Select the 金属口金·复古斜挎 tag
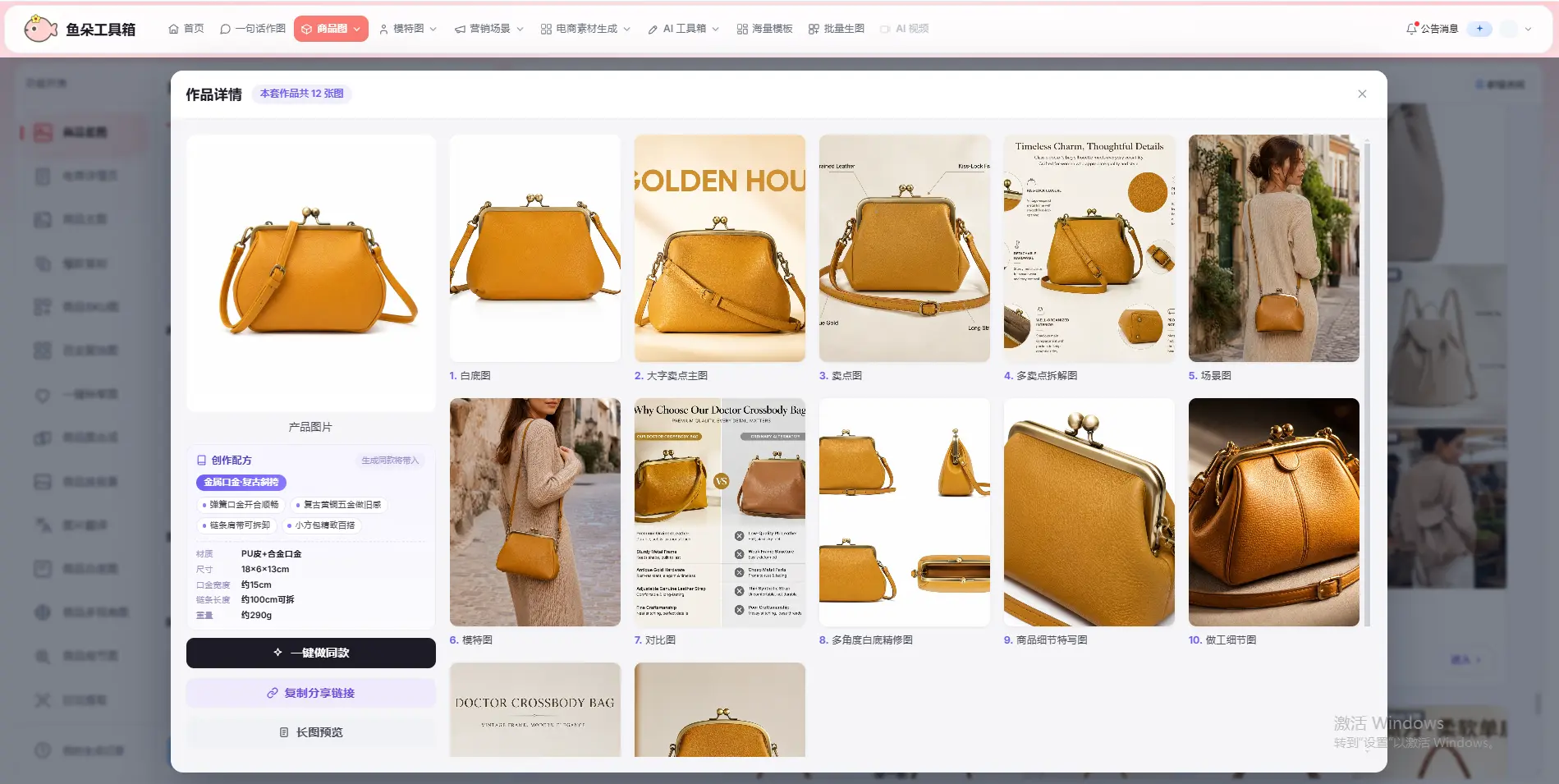Image resolution: width=1559 pixels, height=784 pixels. pyautogui.click(x=241, y=483)
